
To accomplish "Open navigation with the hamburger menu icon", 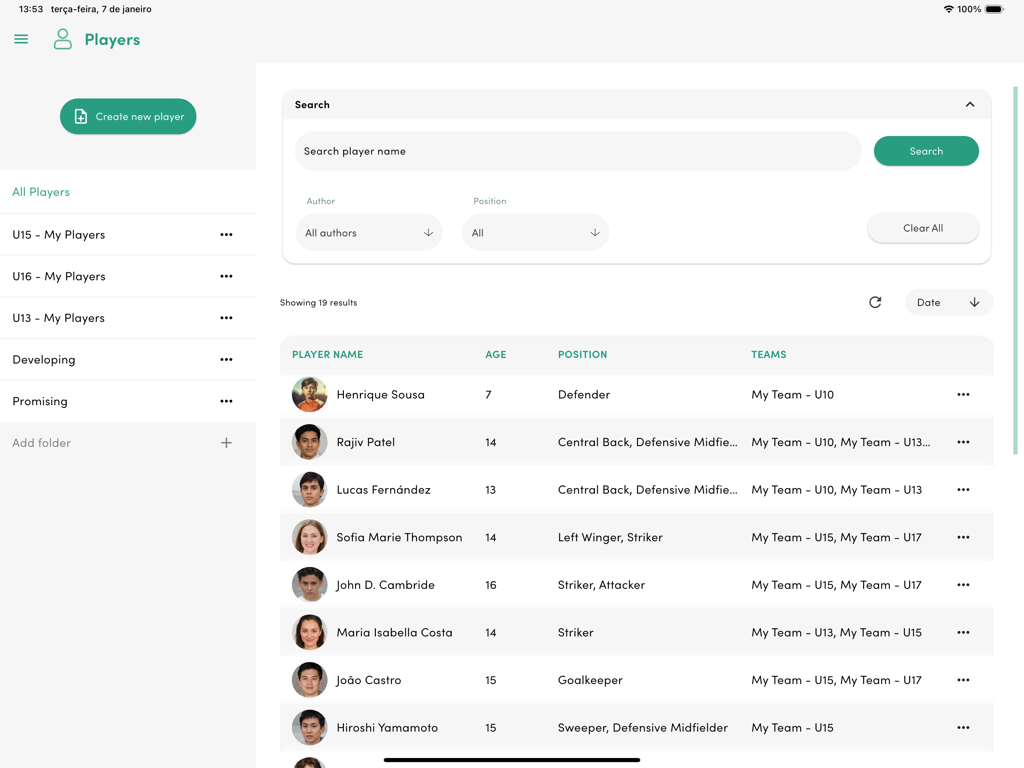I will point(21,40).
